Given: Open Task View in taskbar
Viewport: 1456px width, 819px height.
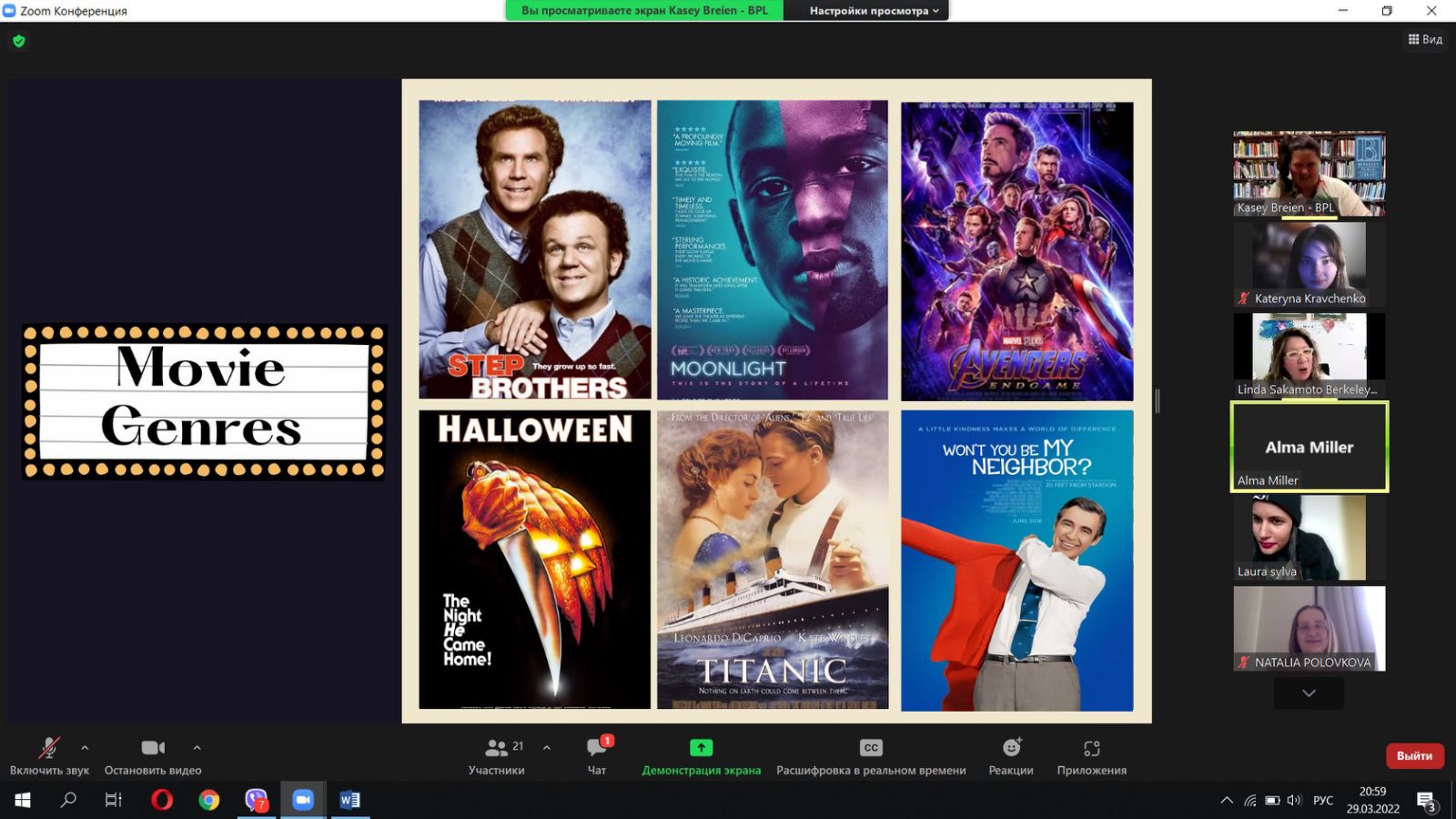Looking at the screenshot, I should coord(114,800).
